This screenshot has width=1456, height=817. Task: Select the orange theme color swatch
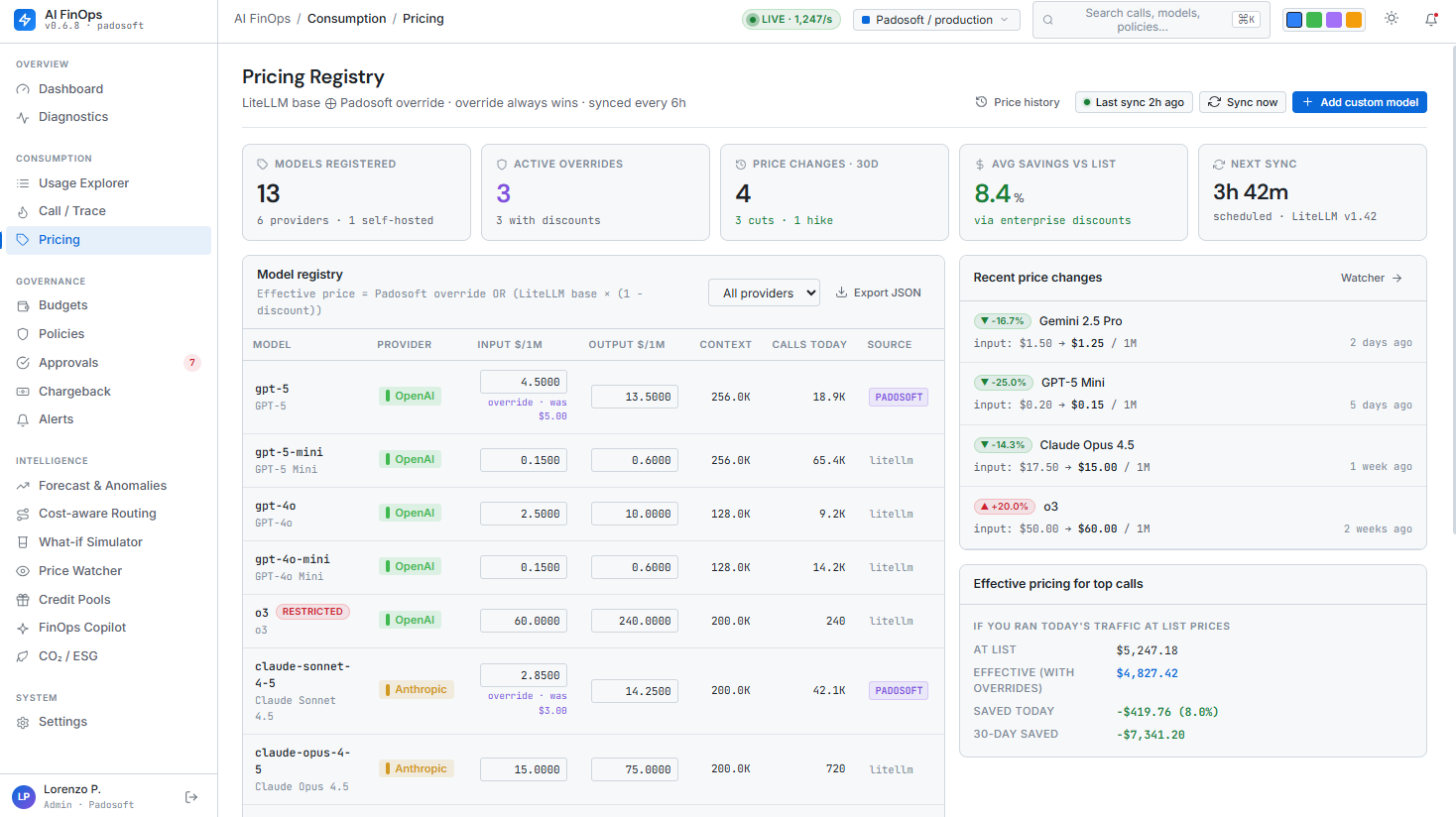[x=1354, y=20]
